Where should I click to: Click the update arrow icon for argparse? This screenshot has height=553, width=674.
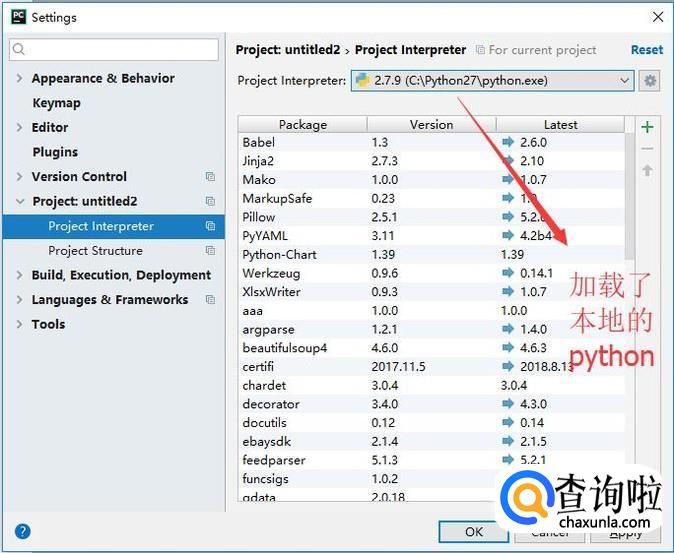click(x=508, y=329)
